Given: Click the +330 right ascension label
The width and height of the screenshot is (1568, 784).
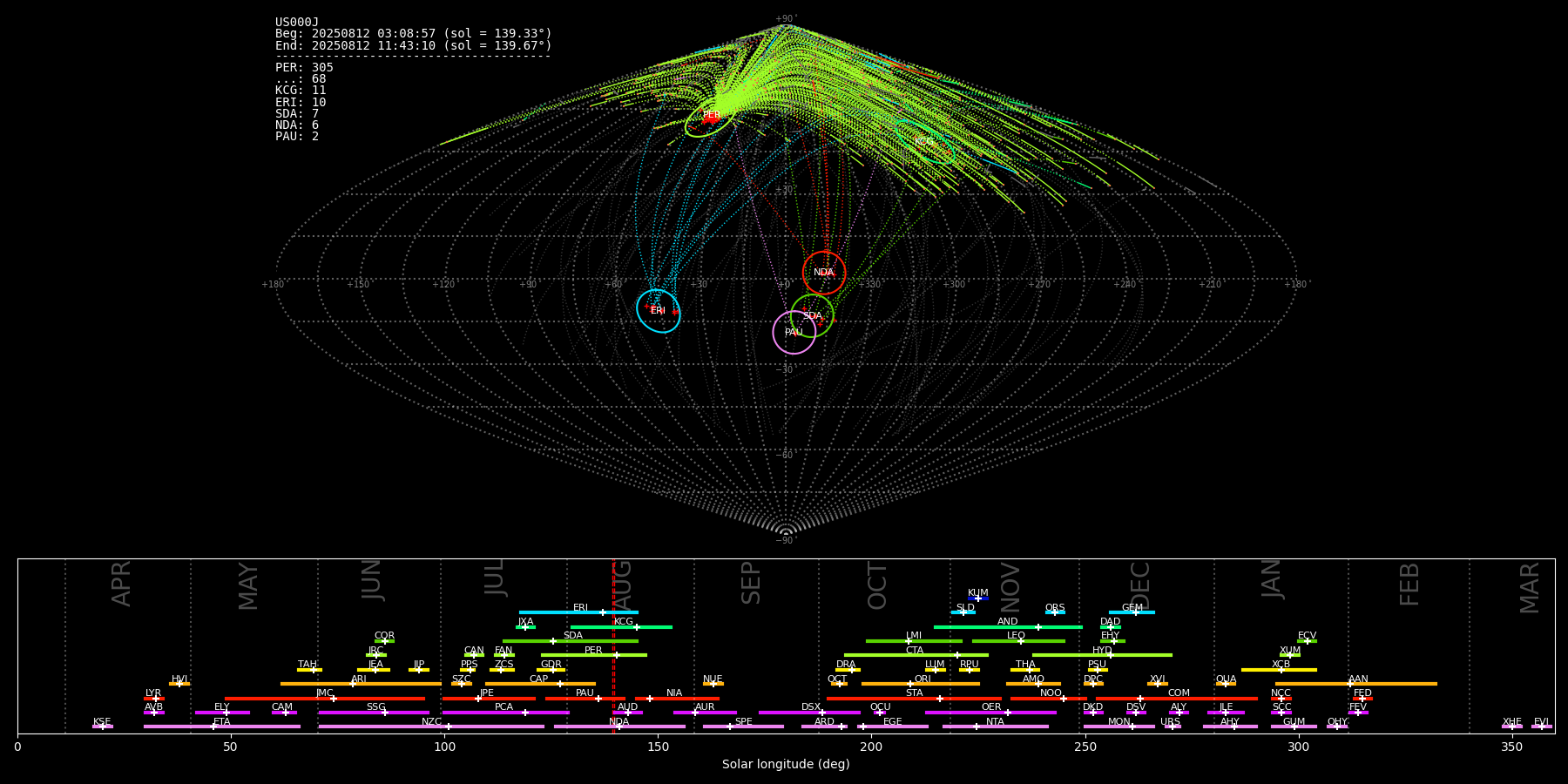Looking at the screenshot, I should [869, 285].
